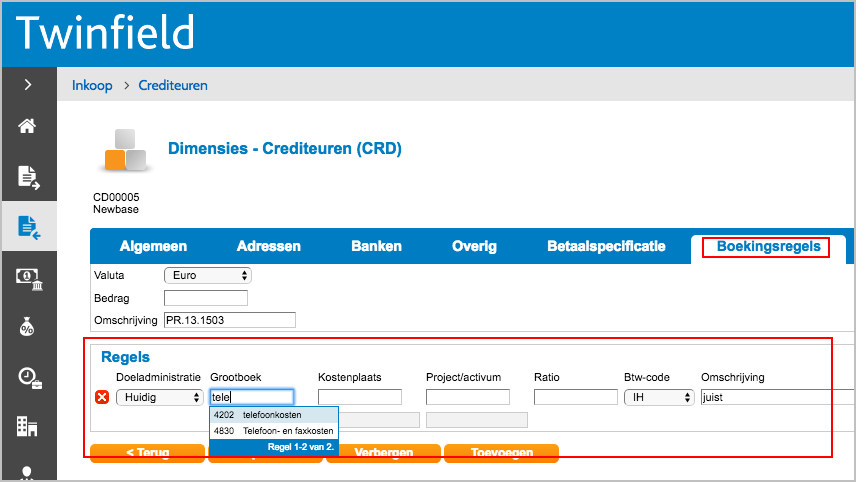Select the Boekingsregels tab
The width and height of the screenshot is (856, 482).
pyautogui.click(x=768, y=247)
